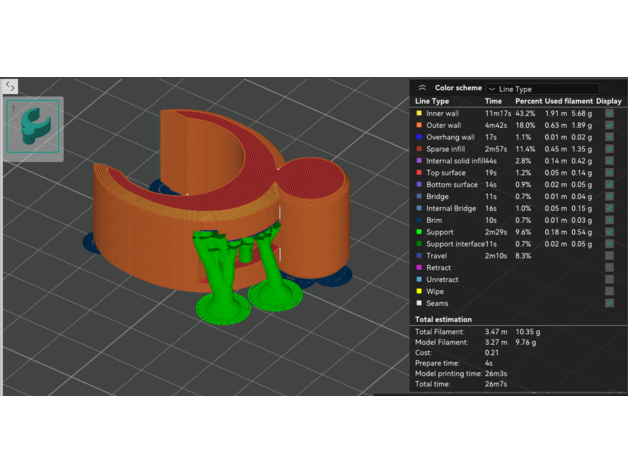Hide Inner wall lines via Display checkbox
The height and width of the screenshot is (472, 628).
coord(609,114)
